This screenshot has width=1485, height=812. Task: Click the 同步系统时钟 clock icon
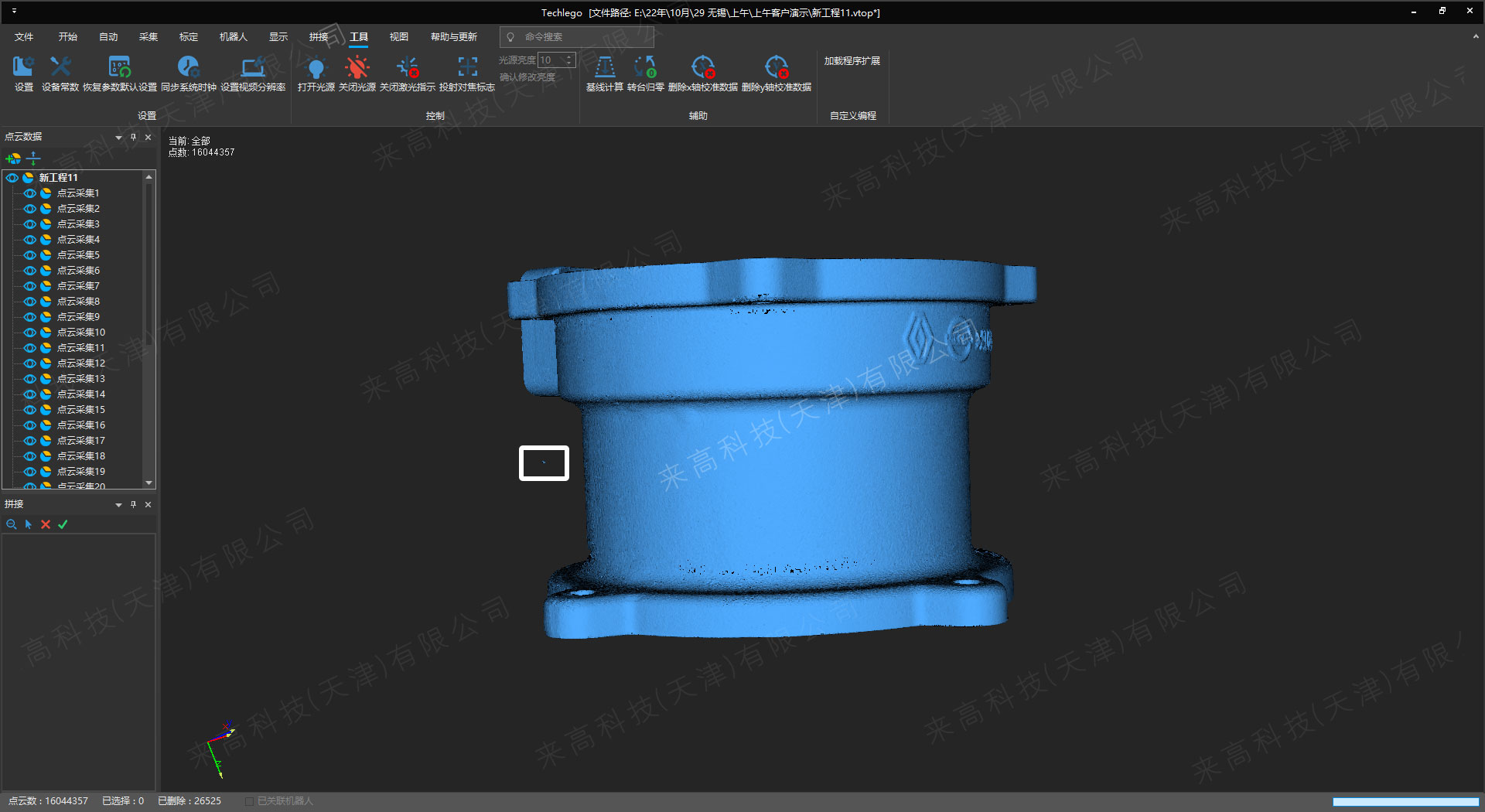coord(188,68)
